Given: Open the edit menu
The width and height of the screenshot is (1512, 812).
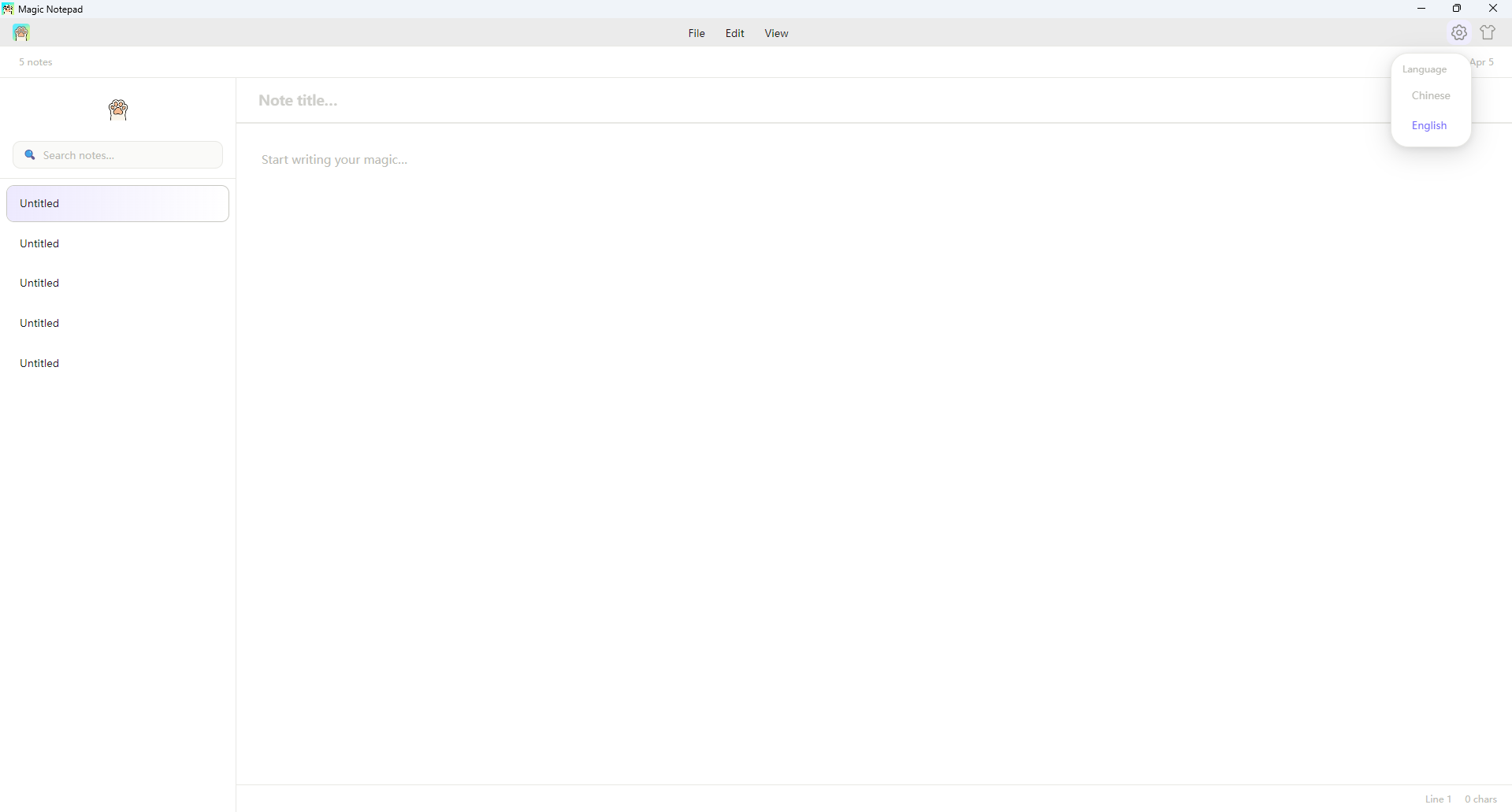Looking at the screenshot, I should tap(735, 33).
